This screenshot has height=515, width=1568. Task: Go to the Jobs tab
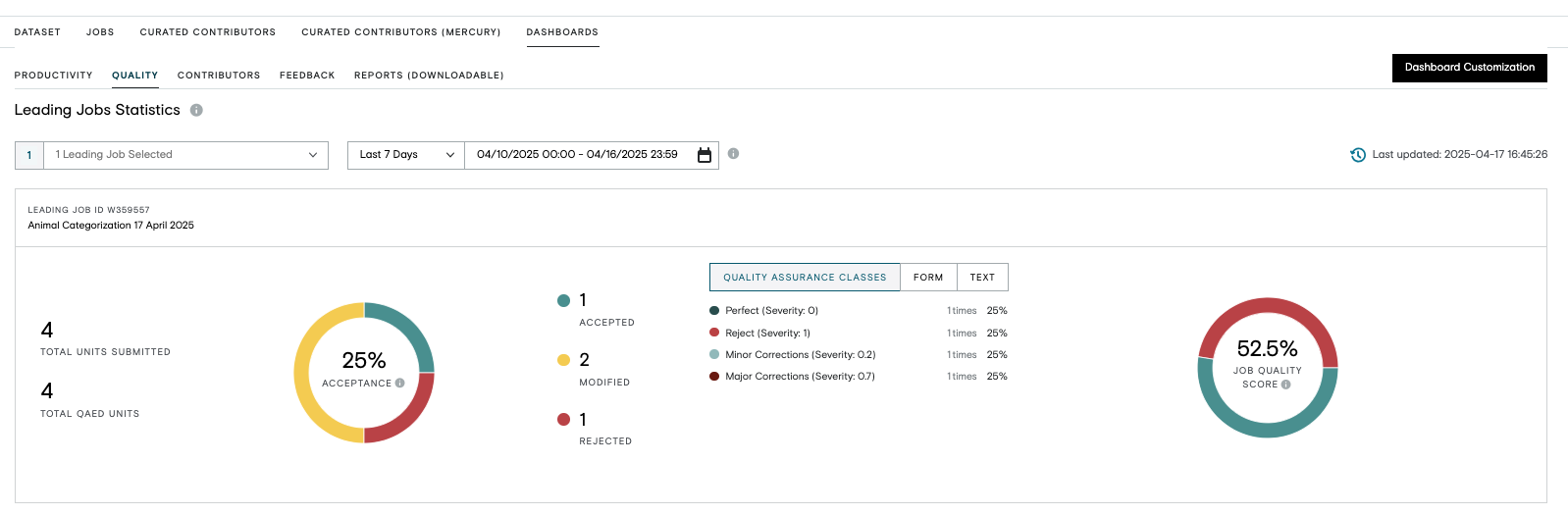pos(100,32)
